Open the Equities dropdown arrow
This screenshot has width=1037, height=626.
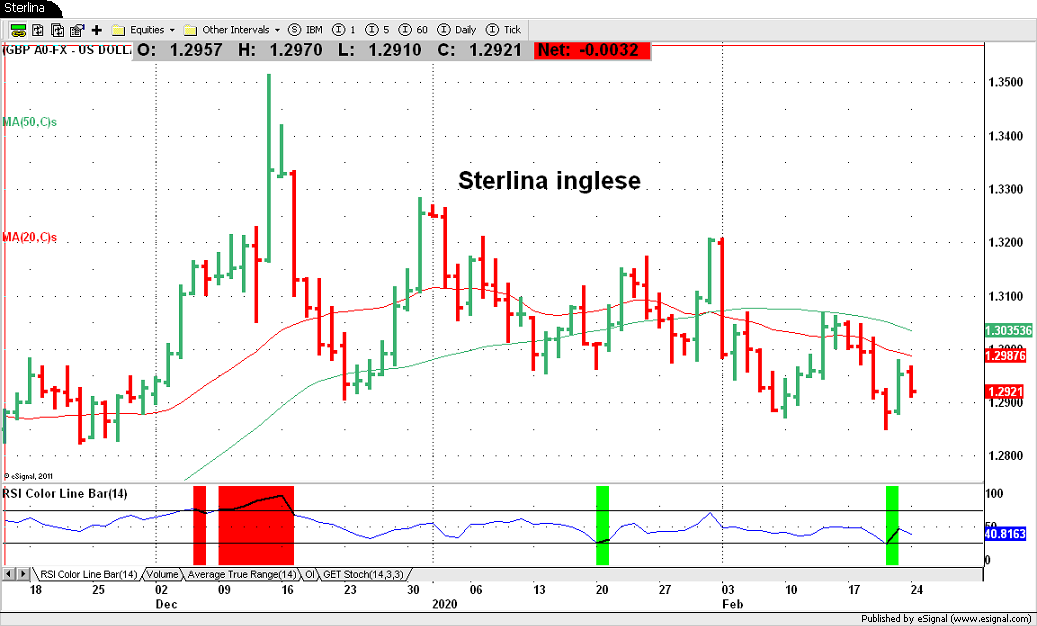172,30
